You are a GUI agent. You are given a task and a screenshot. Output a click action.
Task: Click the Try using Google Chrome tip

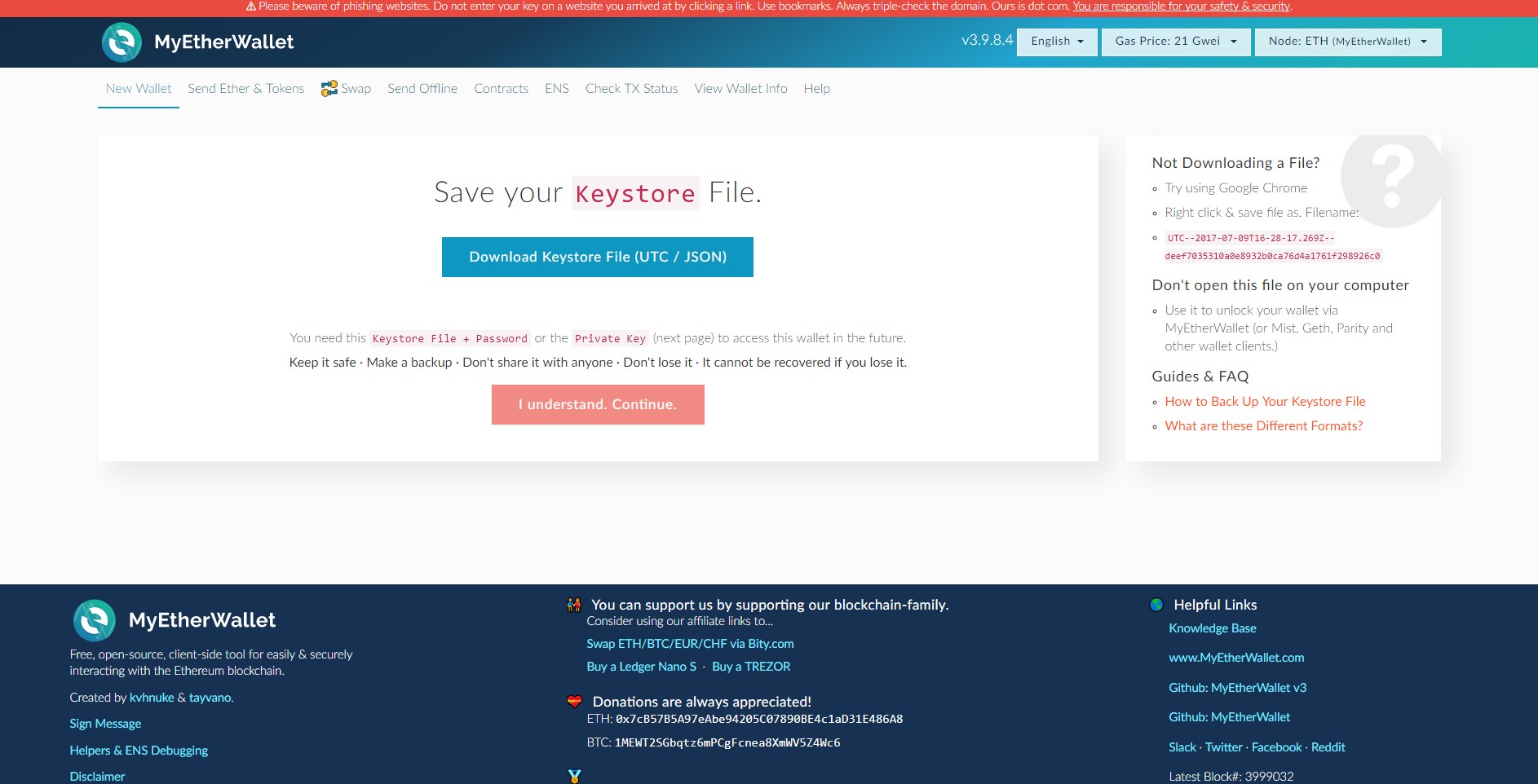click(1236, 188)
